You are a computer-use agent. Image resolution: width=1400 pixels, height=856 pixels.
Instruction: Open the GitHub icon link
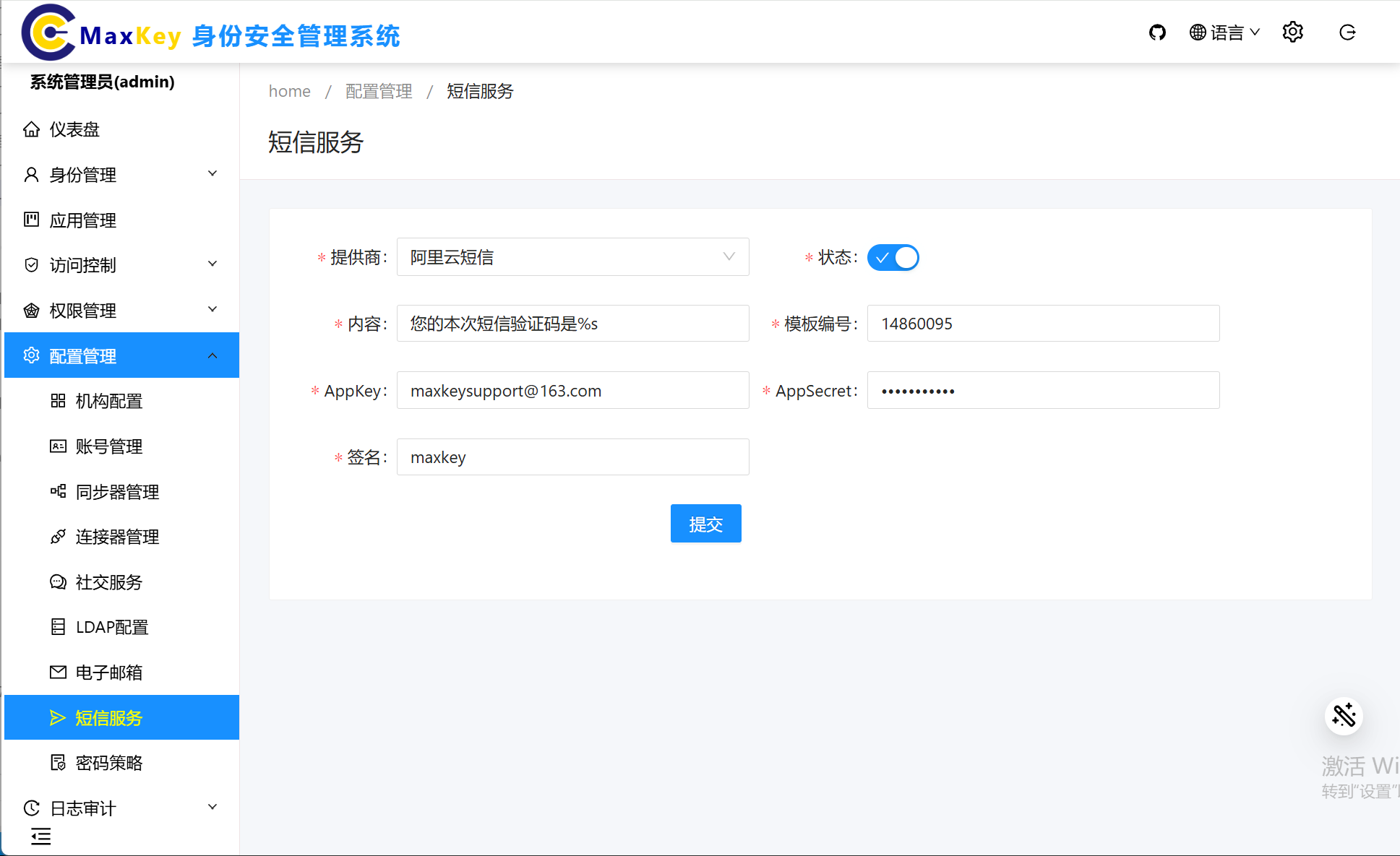(1157, 33)
